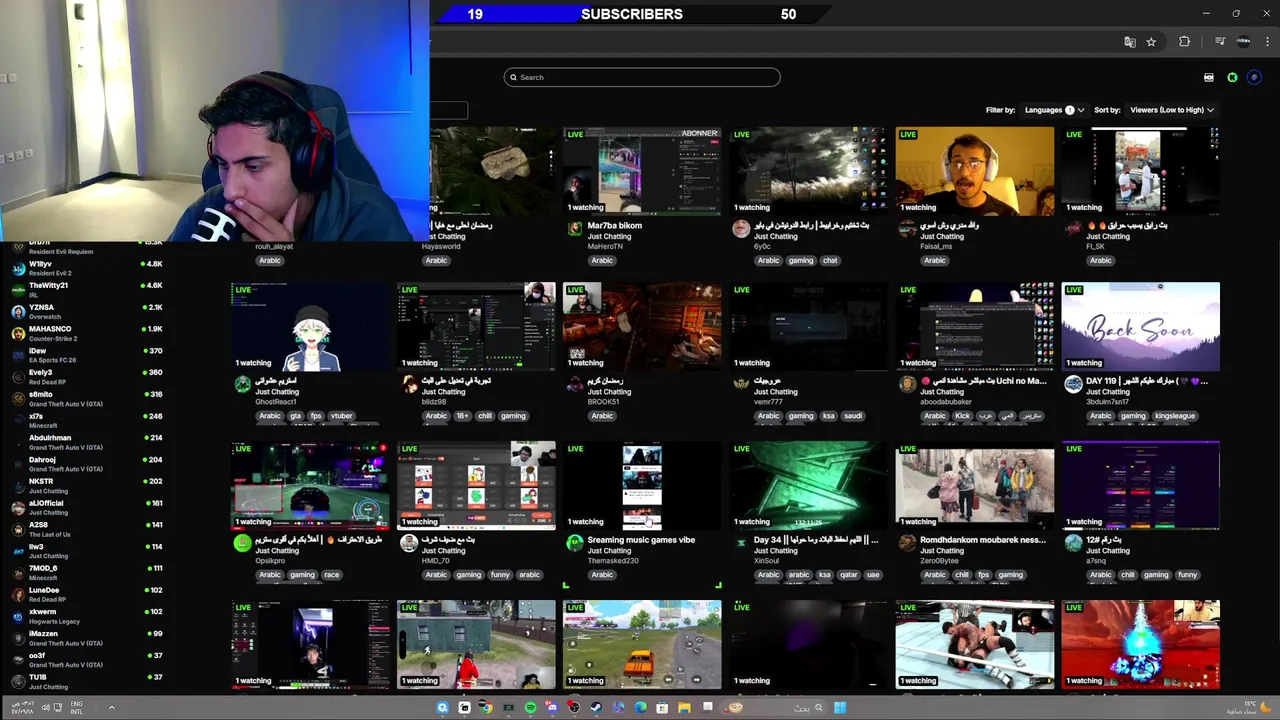Click Faisal_ms channel avatar
Viewport: 1280px width, 720px height.
(x=907, y=229)
